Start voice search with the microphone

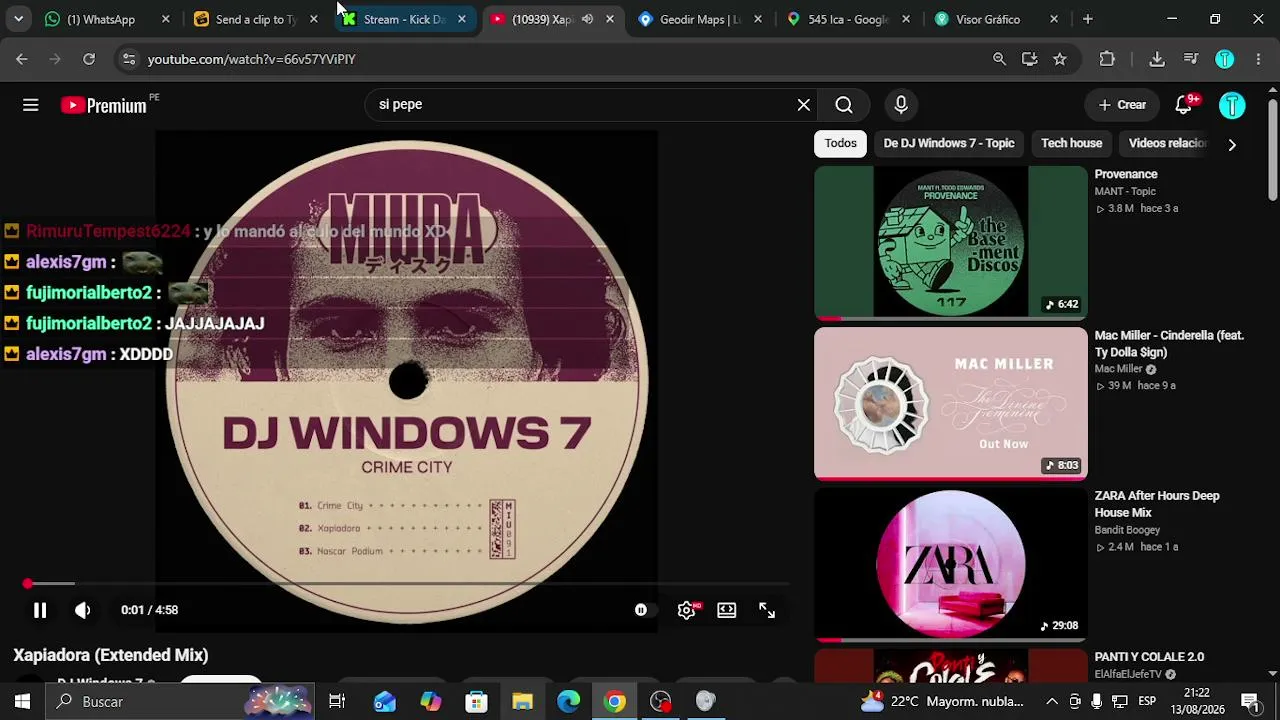coord(901,105)
